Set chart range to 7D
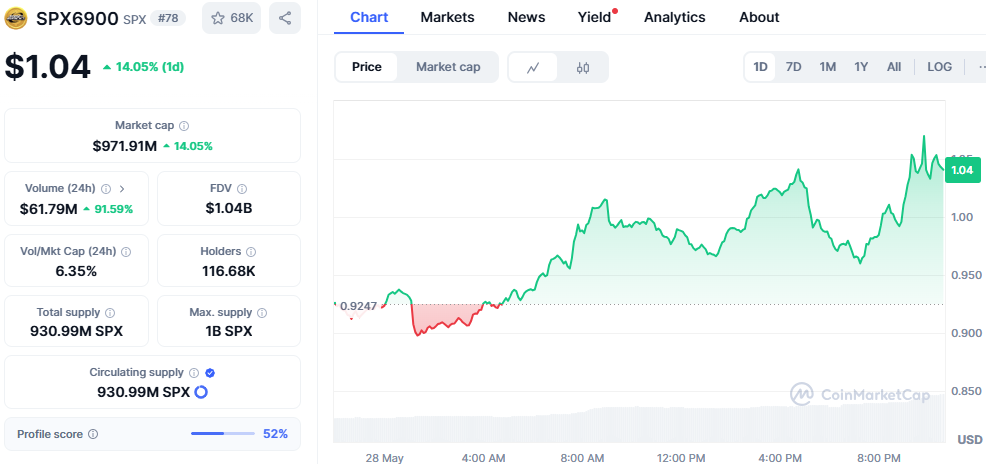The height and width of the screenshot is (464, 986). click(x=794, y=67)
